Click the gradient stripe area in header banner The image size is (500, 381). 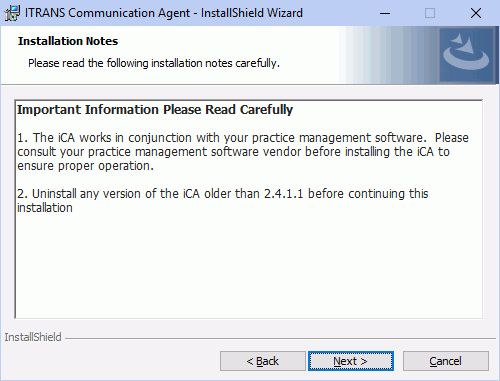point(389,55)
